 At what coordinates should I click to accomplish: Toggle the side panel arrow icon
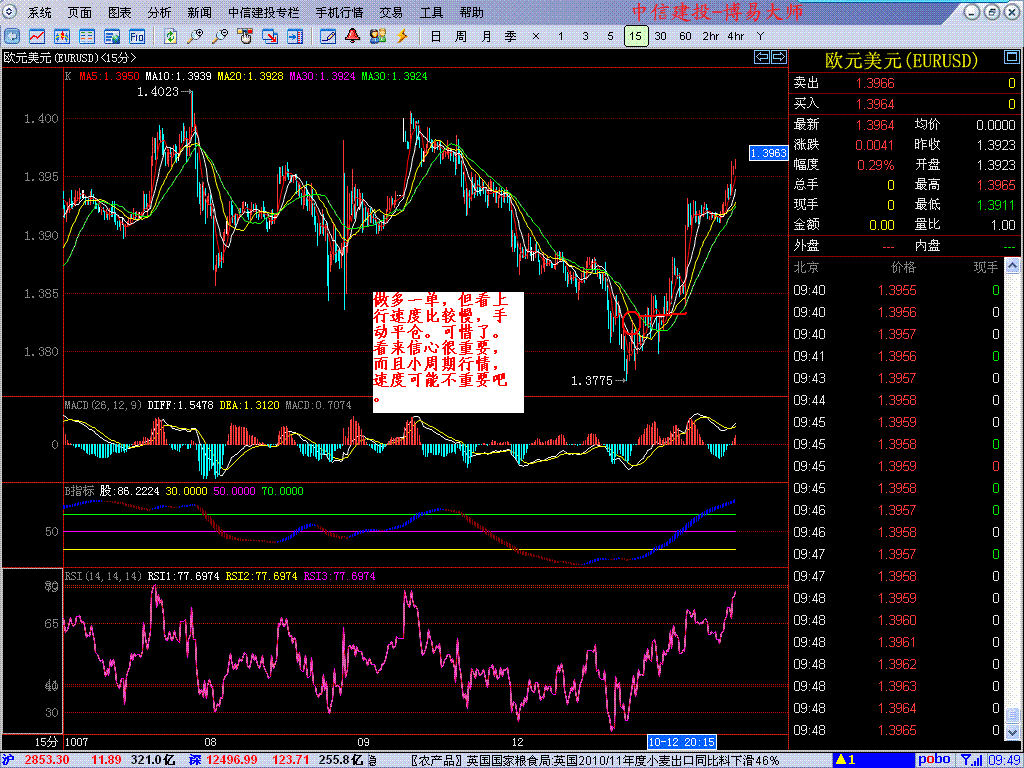click(x=295, y=36)
